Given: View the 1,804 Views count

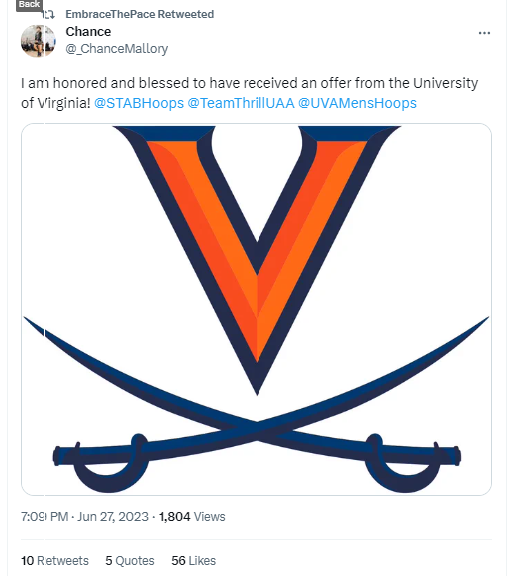Looking at the screenshot, I should coord(192,517).
